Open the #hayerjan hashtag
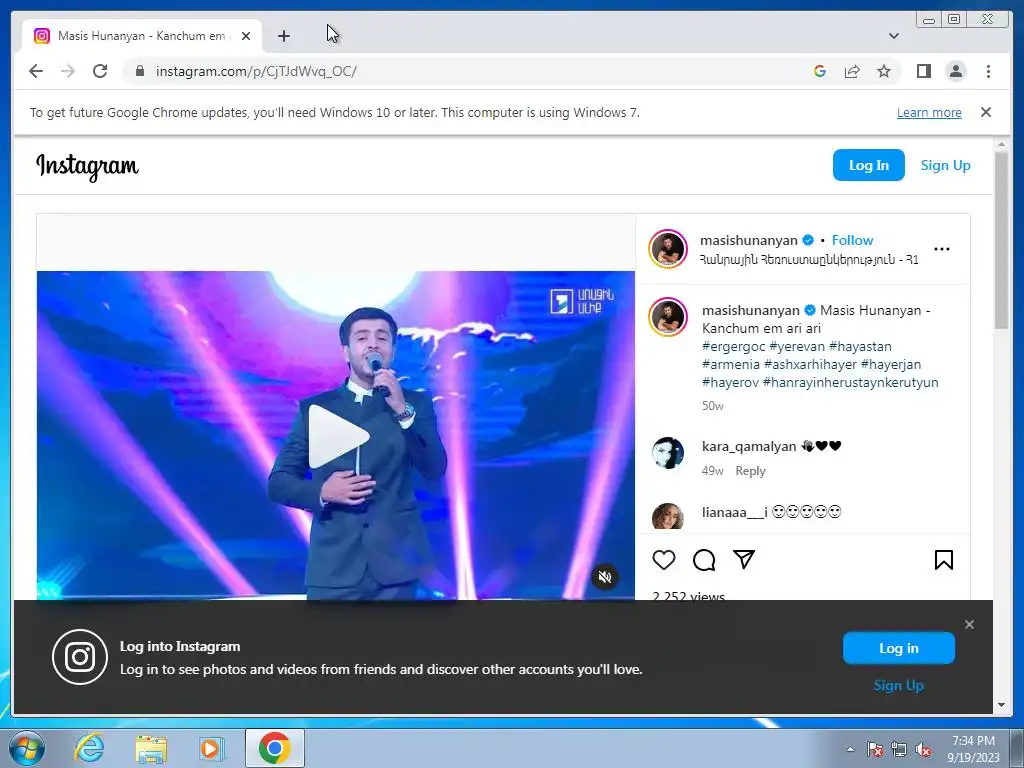This screenshot has height=768, width=1024. 891,364
